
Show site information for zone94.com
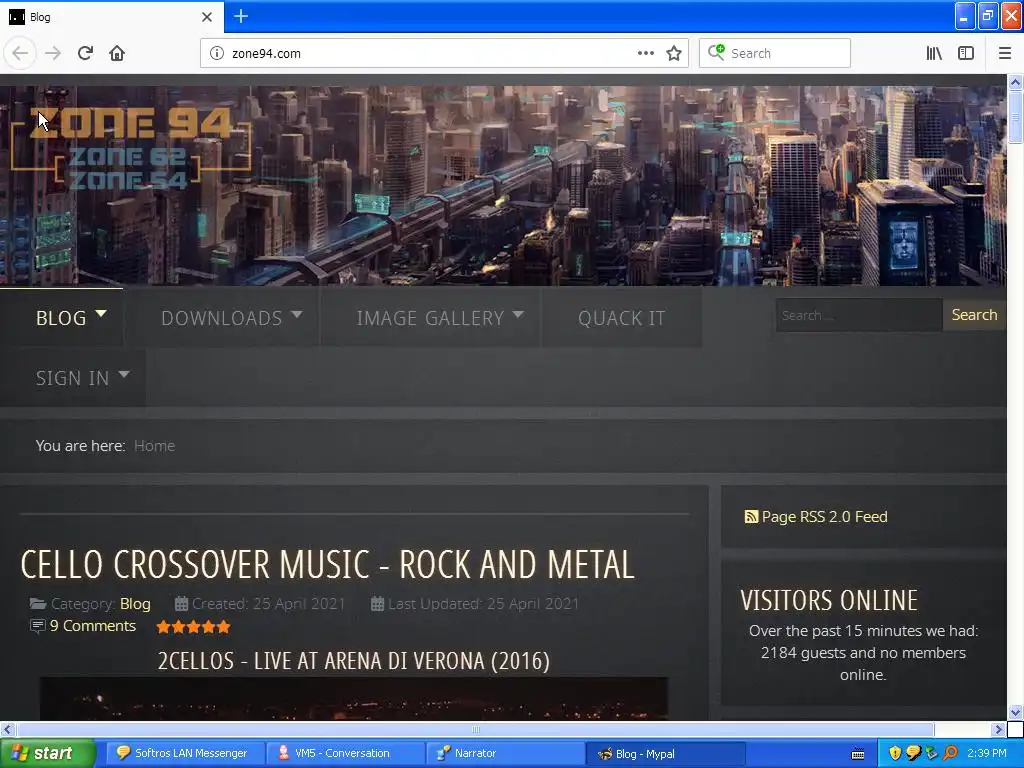click(217, 54)
